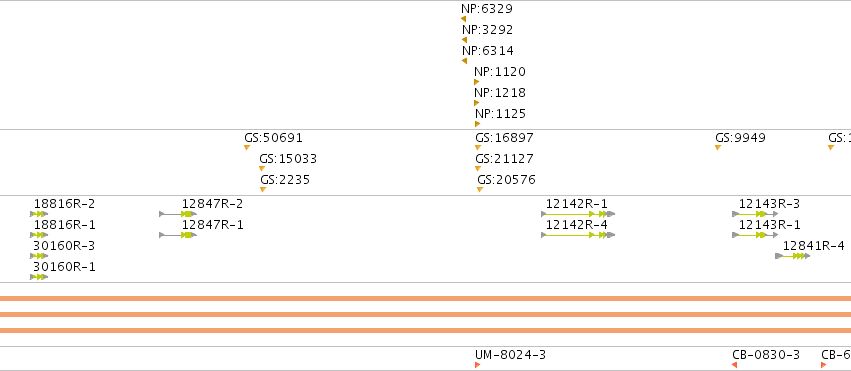Screen dimensions: 851x371
Task: Select the 30160R-1 transcript glyph
Action: pos(39,277)
